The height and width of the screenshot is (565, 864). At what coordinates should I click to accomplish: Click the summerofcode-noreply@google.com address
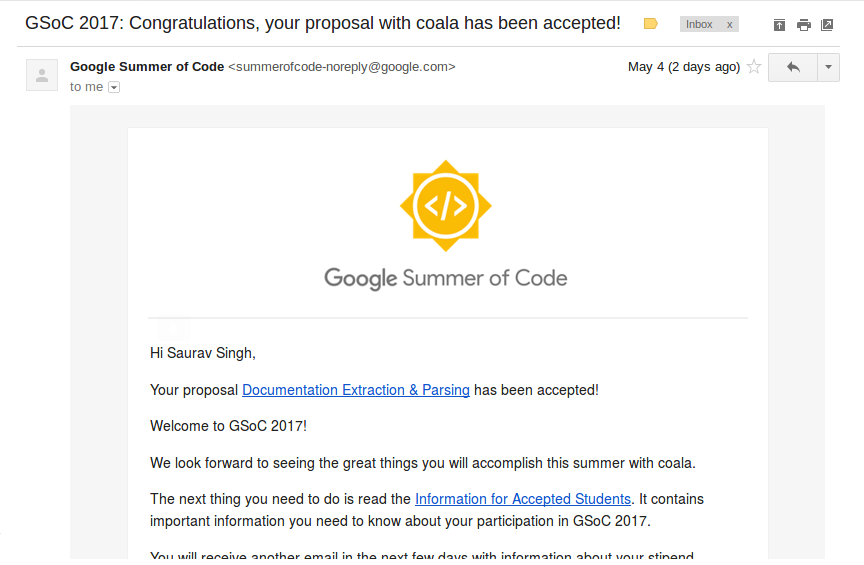342,67
